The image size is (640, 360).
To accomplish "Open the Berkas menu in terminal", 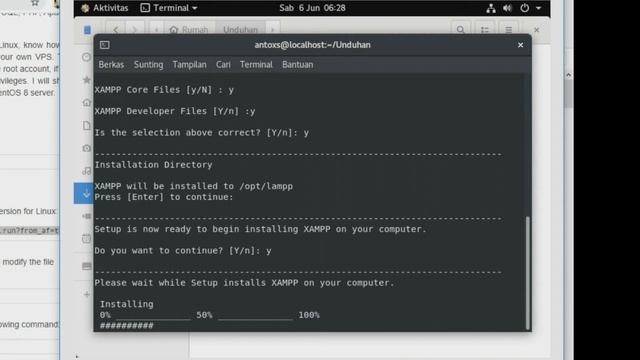I will (111, 64).
